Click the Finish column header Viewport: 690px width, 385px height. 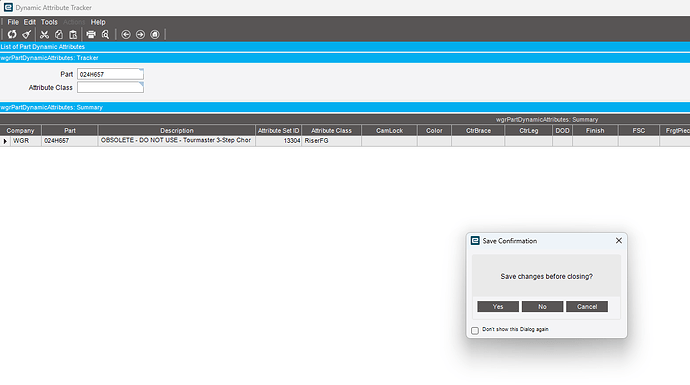tap(595, 130)
